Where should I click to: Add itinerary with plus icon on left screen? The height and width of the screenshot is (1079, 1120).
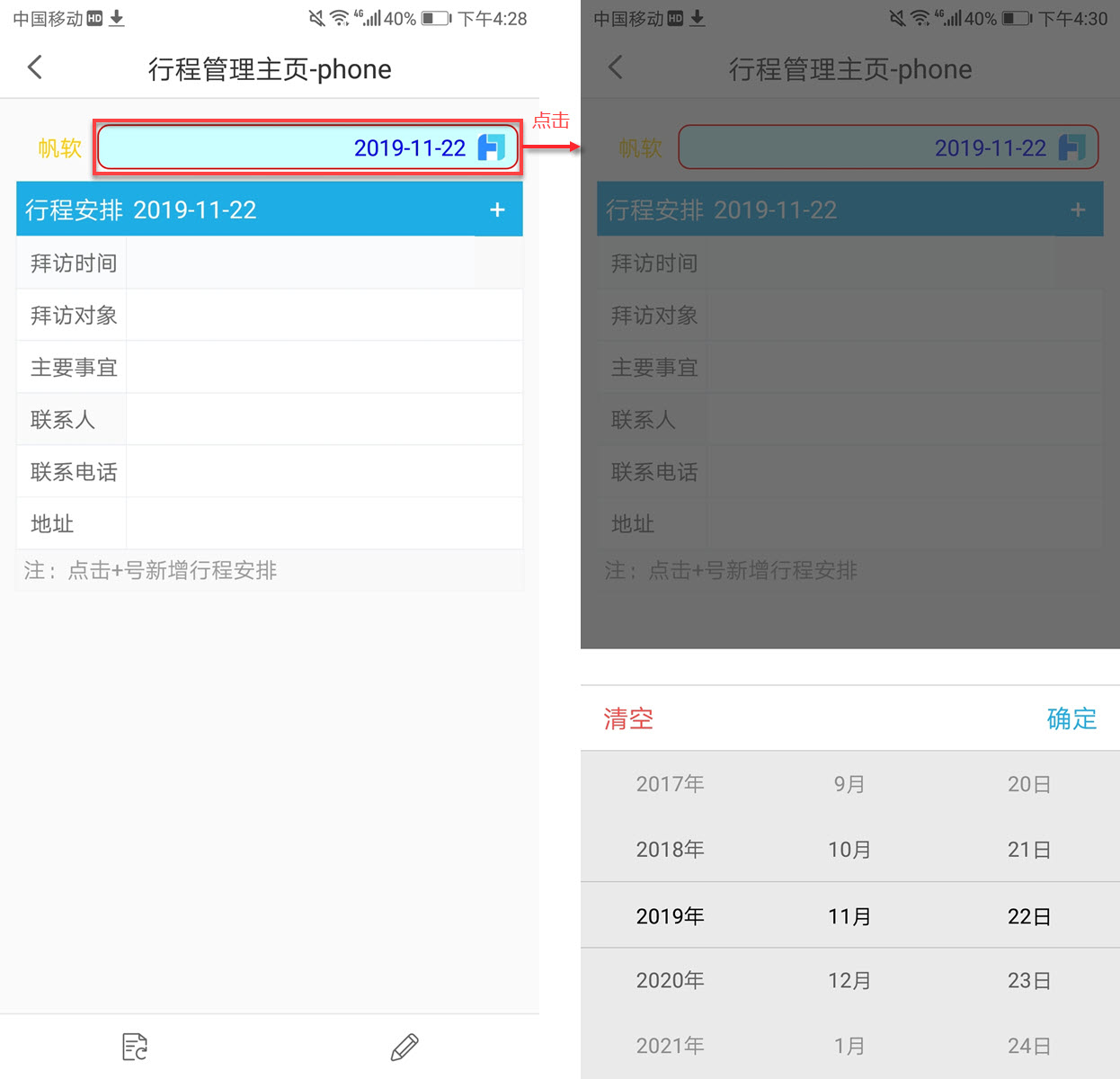coord(497,210)
